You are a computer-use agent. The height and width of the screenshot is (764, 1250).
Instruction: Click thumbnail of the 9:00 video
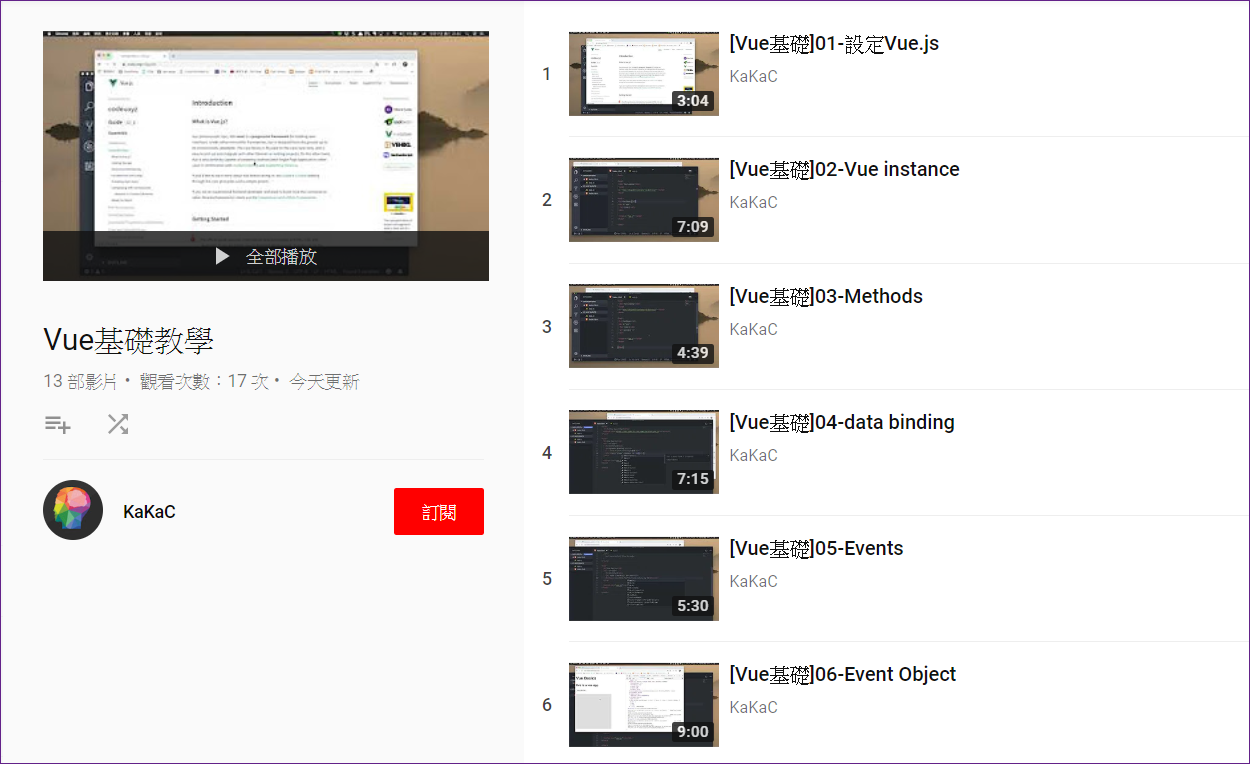point(644,704)
